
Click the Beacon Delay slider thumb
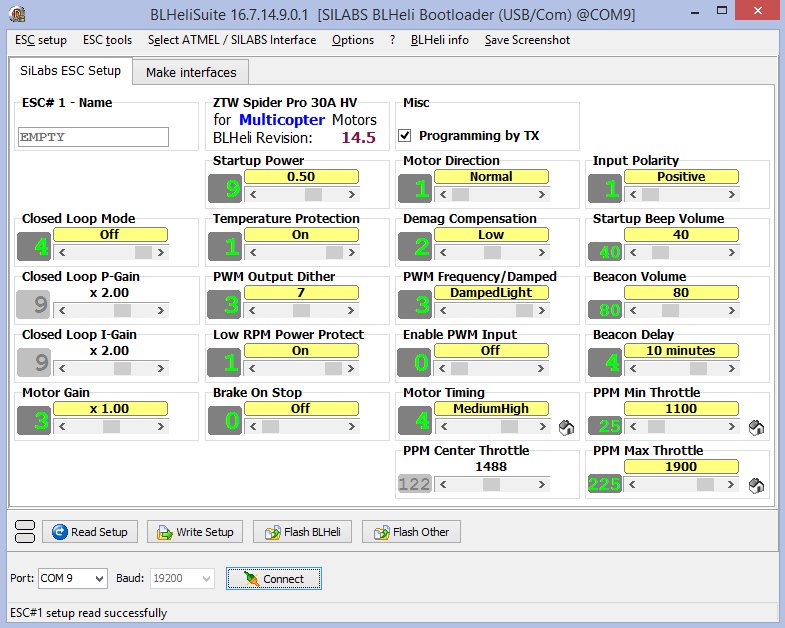(698, 369)
